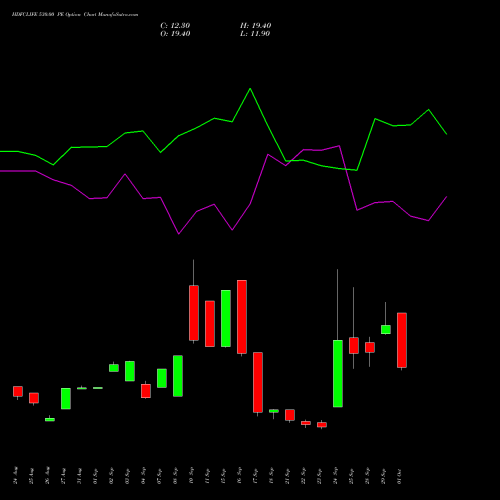The image size is (500, 500).
Task: Click the red candle for 24 Aug
Action: (x=18, y=391)
